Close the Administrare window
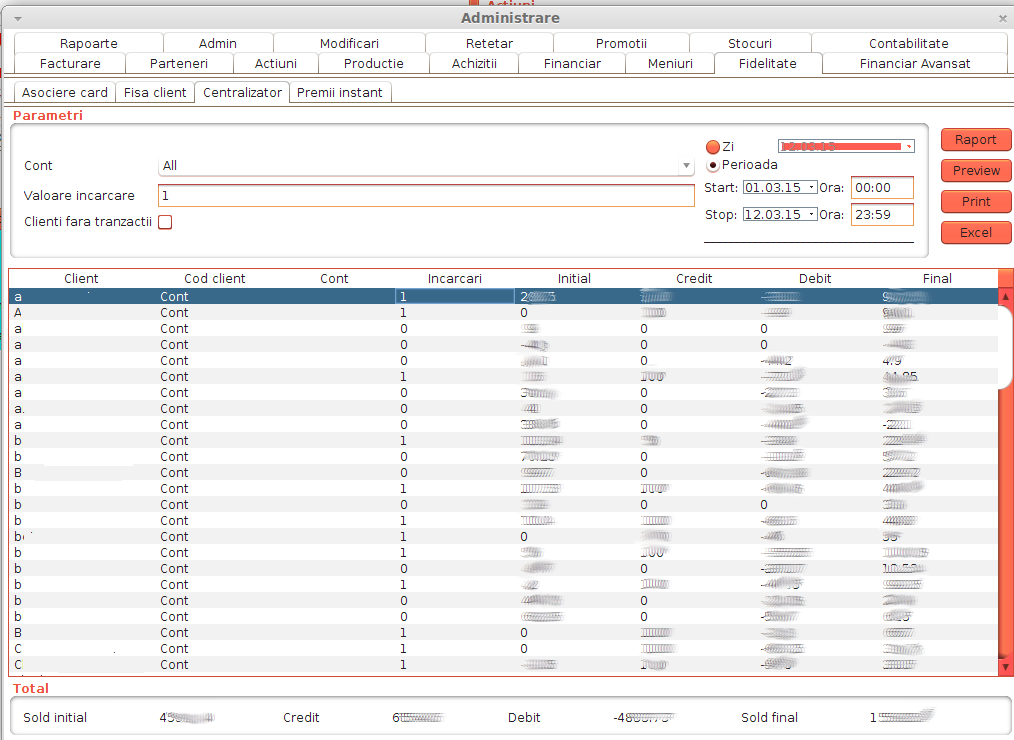Viewport: 1014px width, 740px height. click(x=1003, y=19)
